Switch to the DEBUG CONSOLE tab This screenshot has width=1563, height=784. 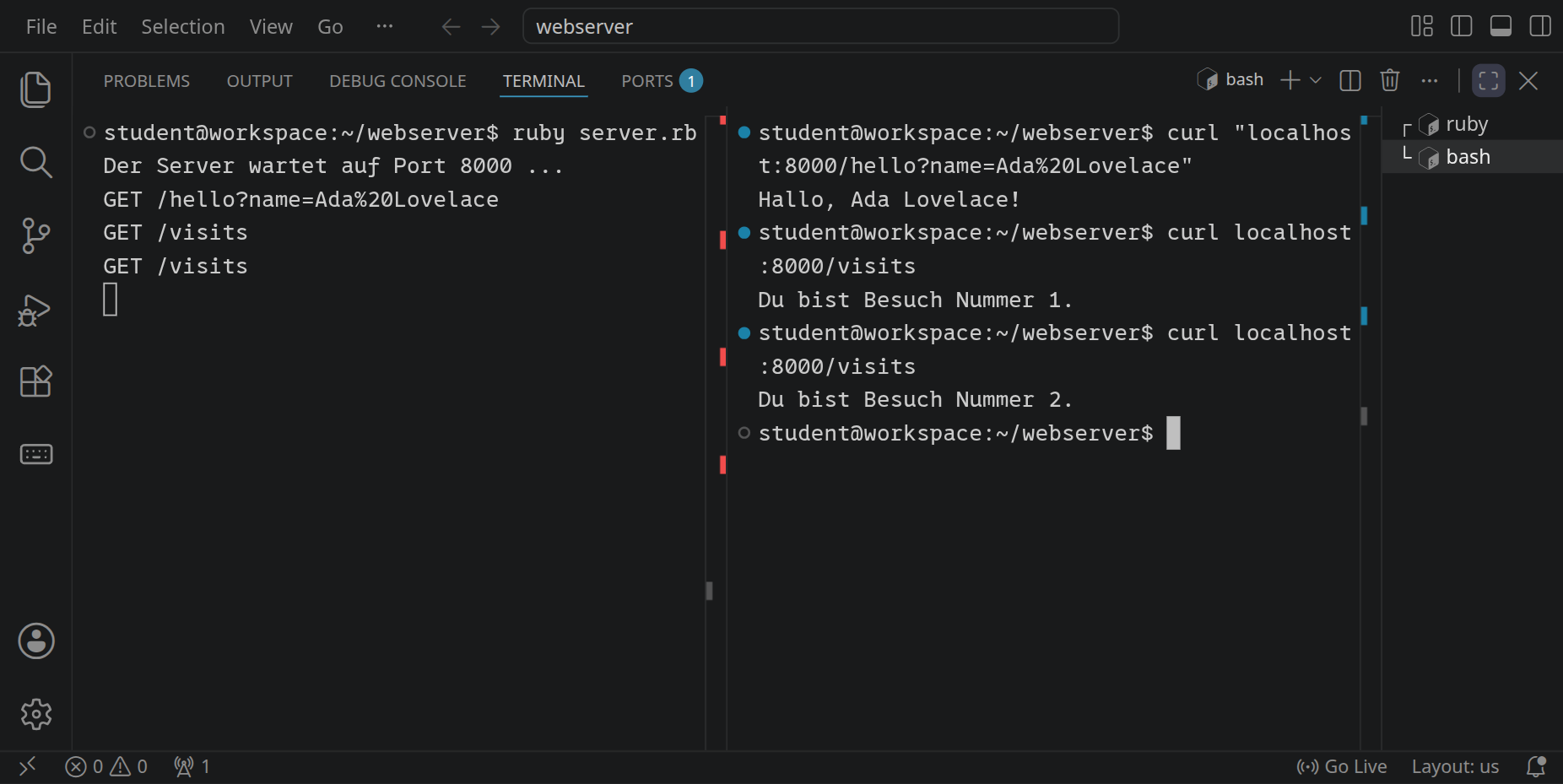click(x=398, y=81)
